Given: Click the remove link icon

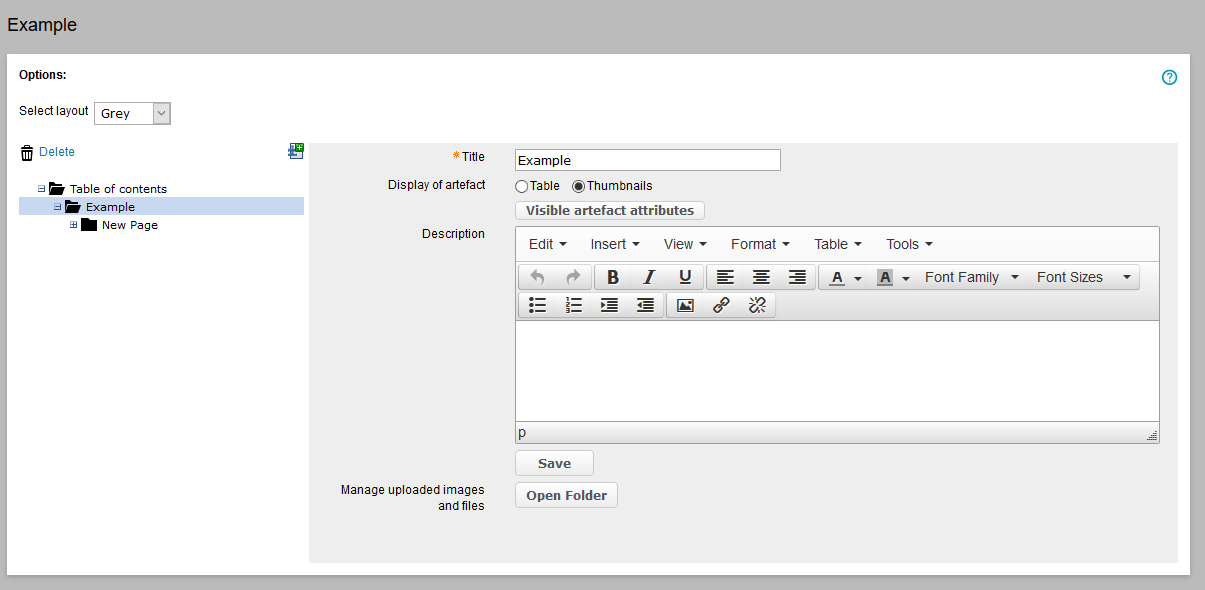Looking at the screenshot, I should [757, 306].
